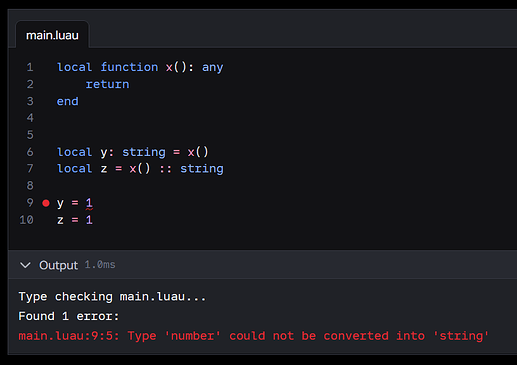Click 'string' annotation on line 6

[x=144, y=152]
